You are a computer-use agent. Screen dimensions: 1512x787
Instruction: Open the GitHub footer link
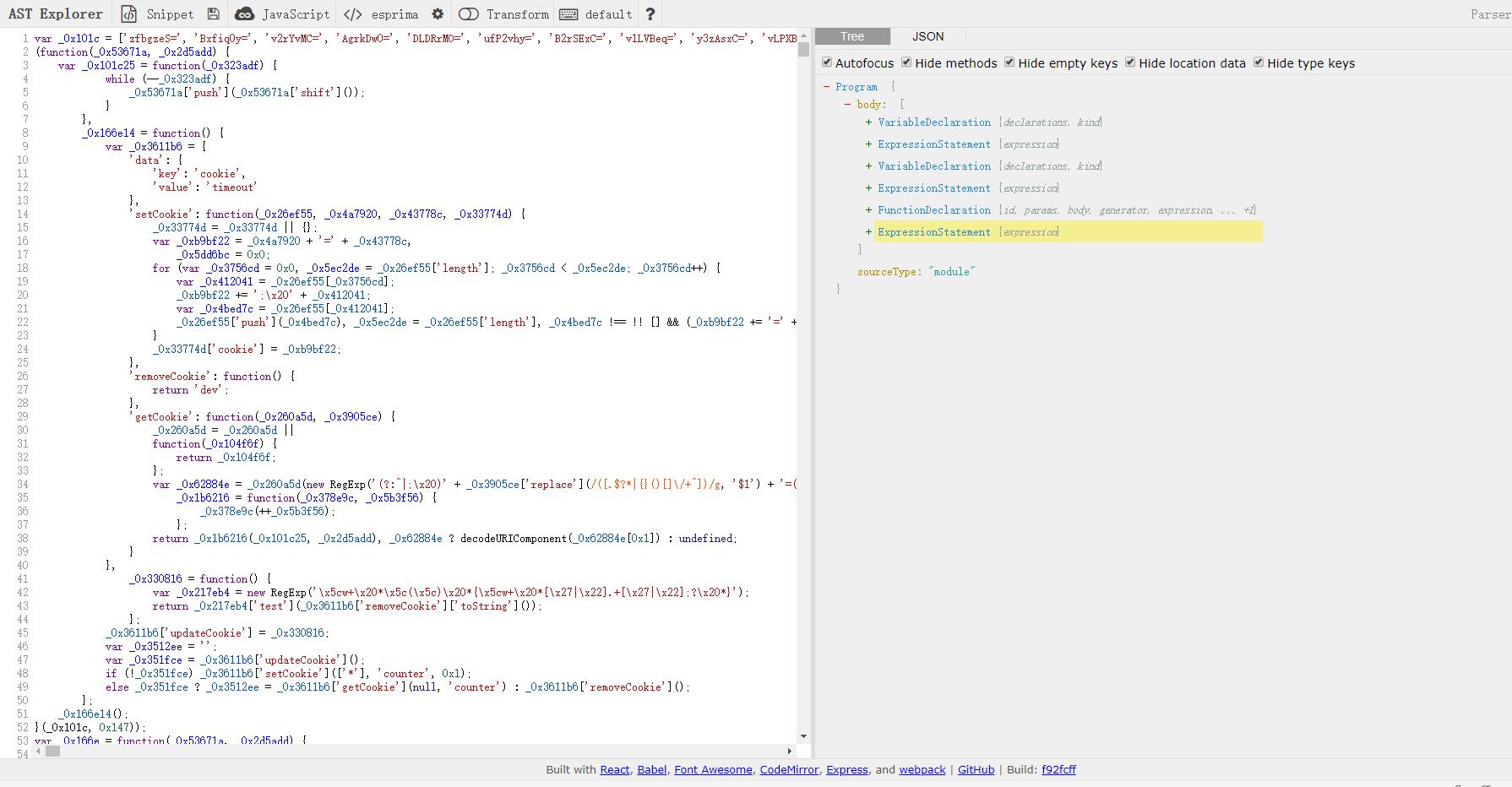tap(976, 769)
